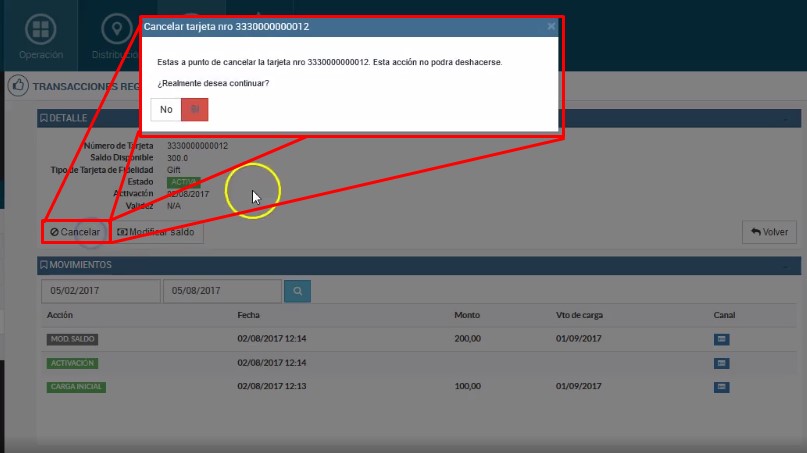Image resolution: width=807 pixels, height=453 pixels.
Task: Click No to abort card cancellation
Action: pyautogui.click(x=166, y=109)
